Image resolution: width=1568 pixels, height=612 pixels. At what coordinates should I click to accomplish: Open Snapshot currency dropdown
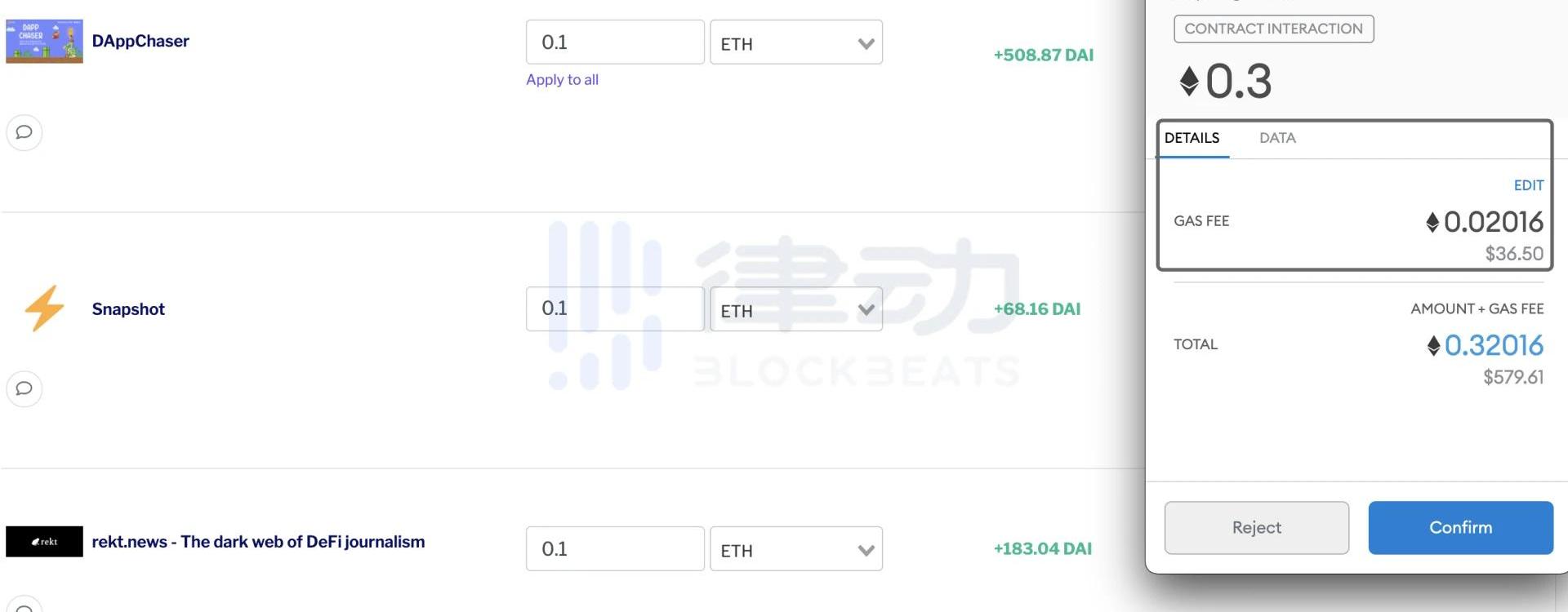tap(796, 309)
